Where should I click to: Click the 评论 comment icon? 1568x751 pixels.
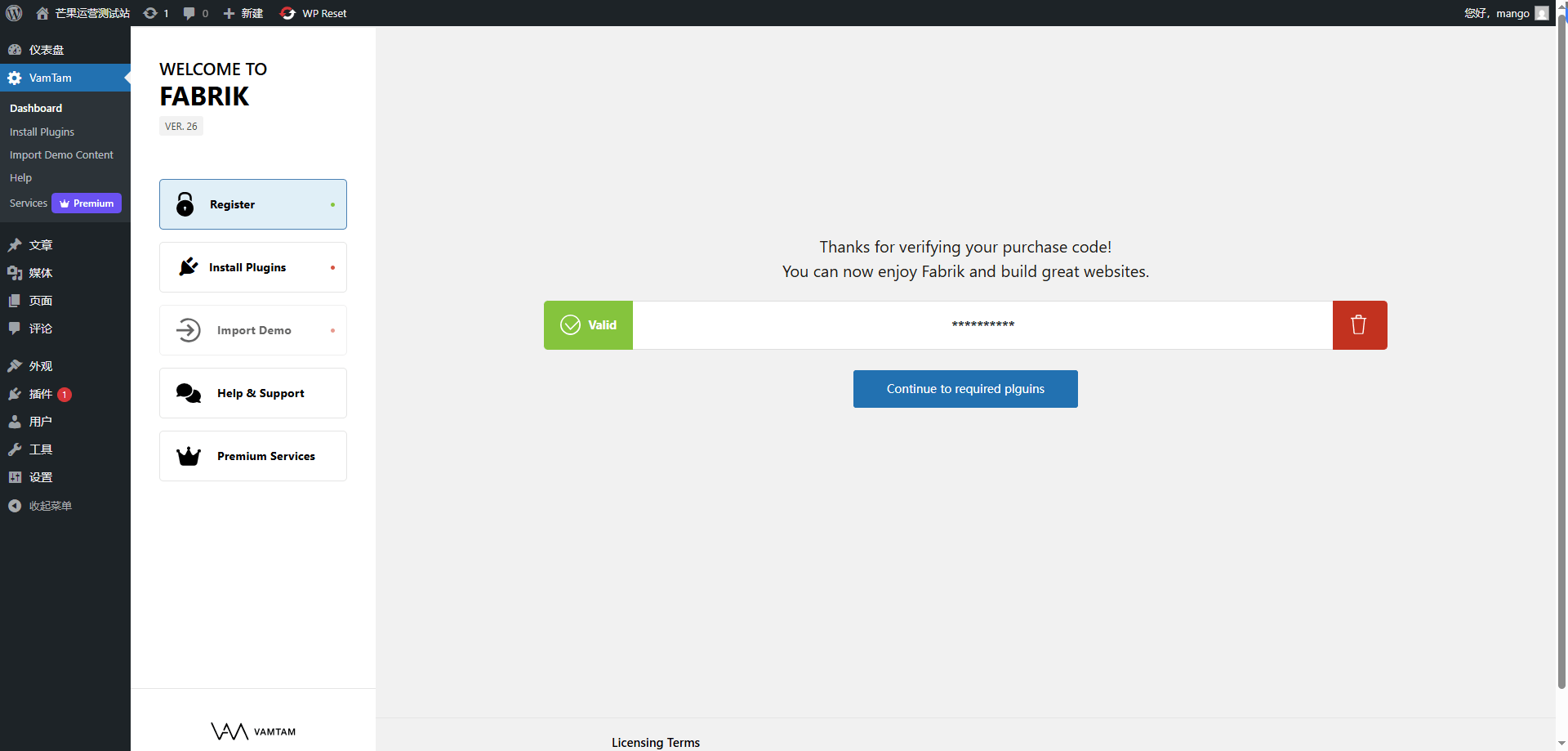click(15, 329)
